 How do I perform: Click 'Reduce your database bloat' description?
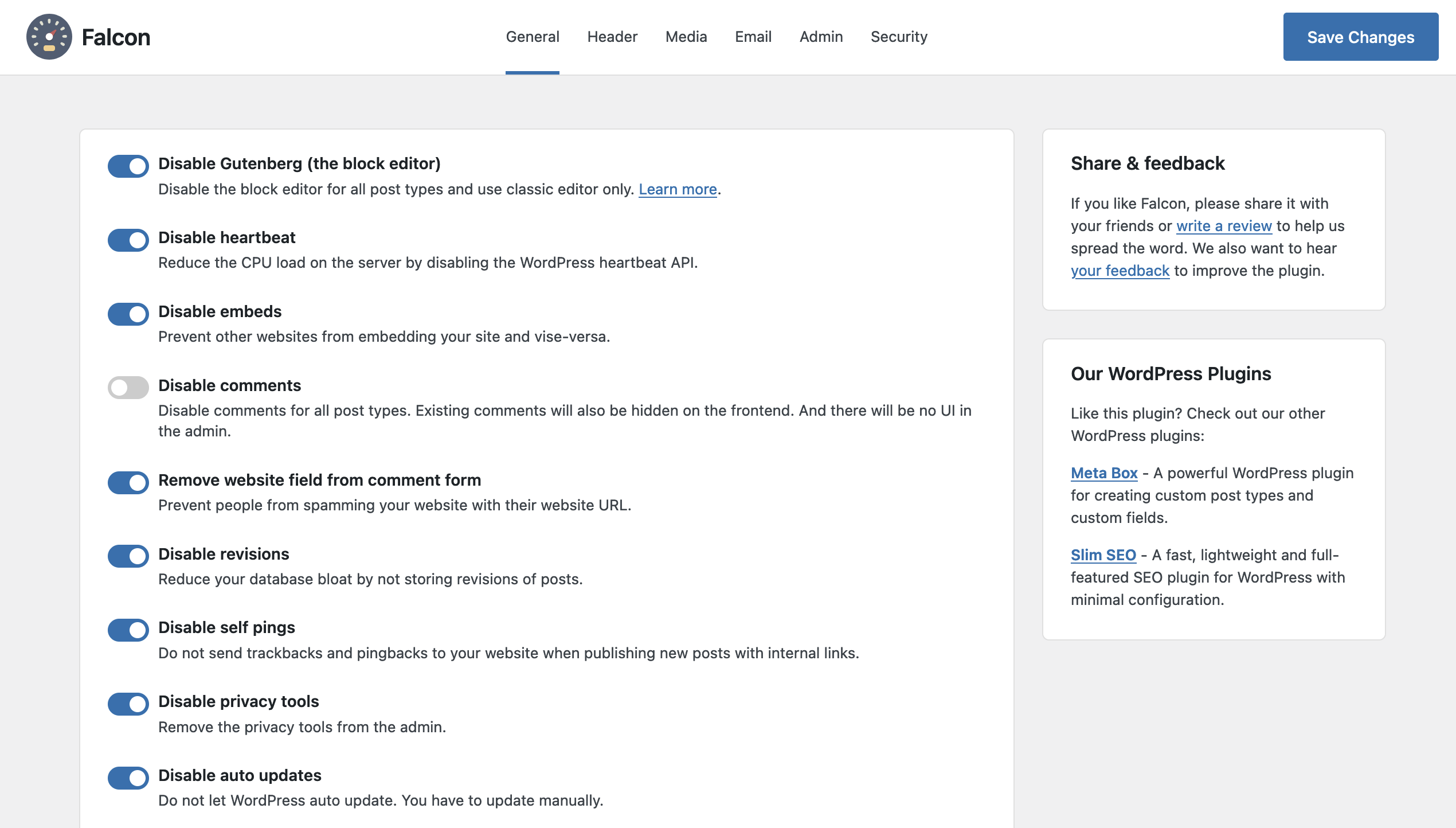(370, 579)
